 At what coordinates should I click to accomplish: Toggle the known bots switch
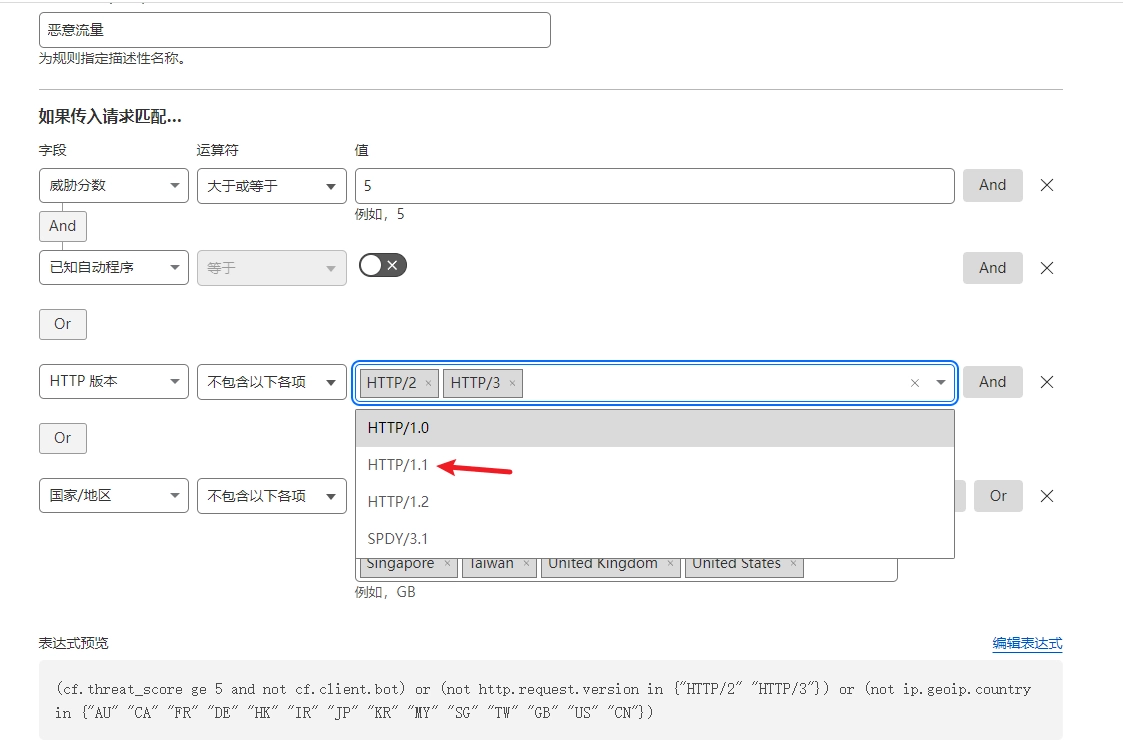coord(383,265)
